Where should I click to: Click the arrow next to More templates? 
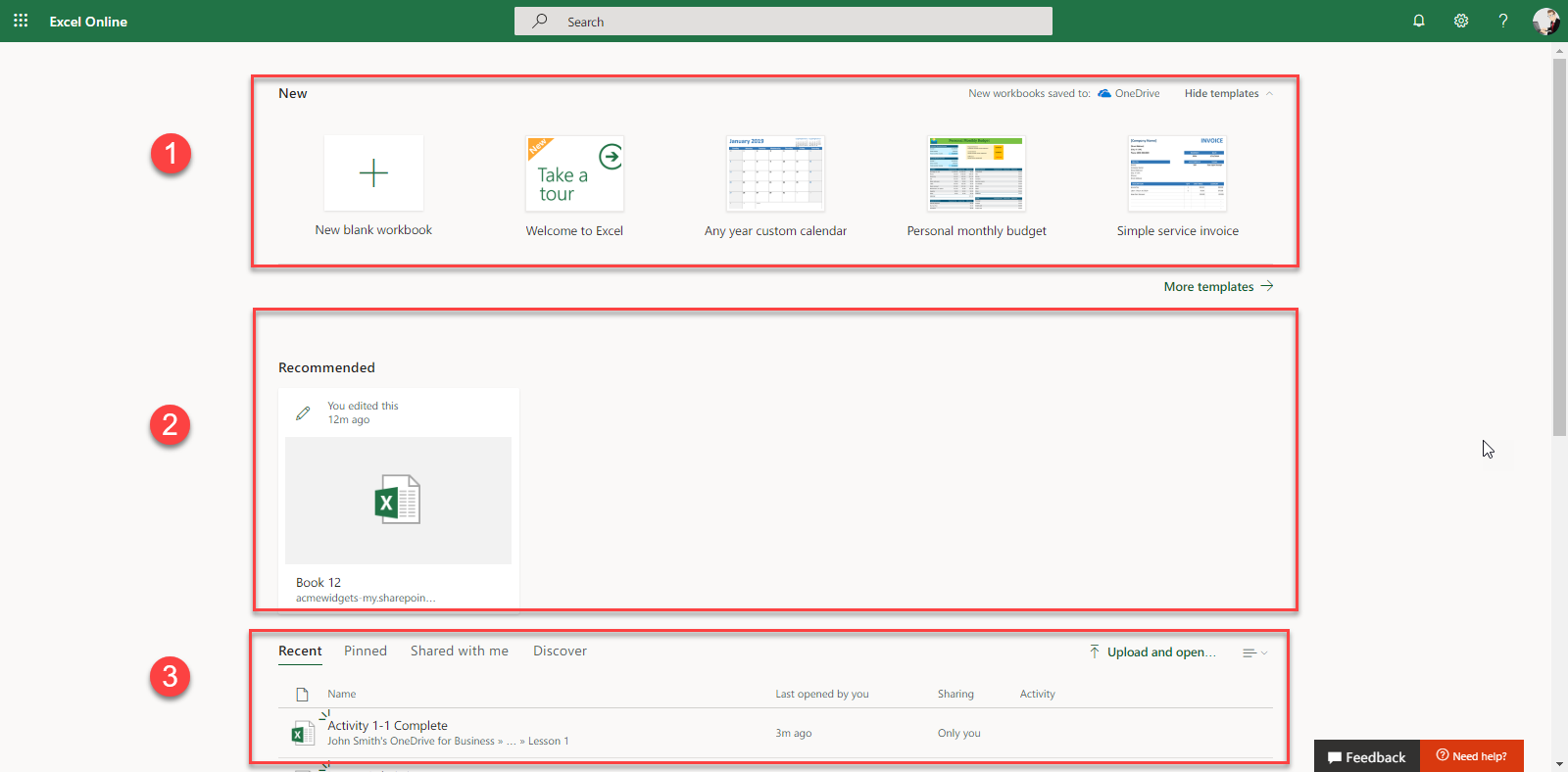point(1267,286)
